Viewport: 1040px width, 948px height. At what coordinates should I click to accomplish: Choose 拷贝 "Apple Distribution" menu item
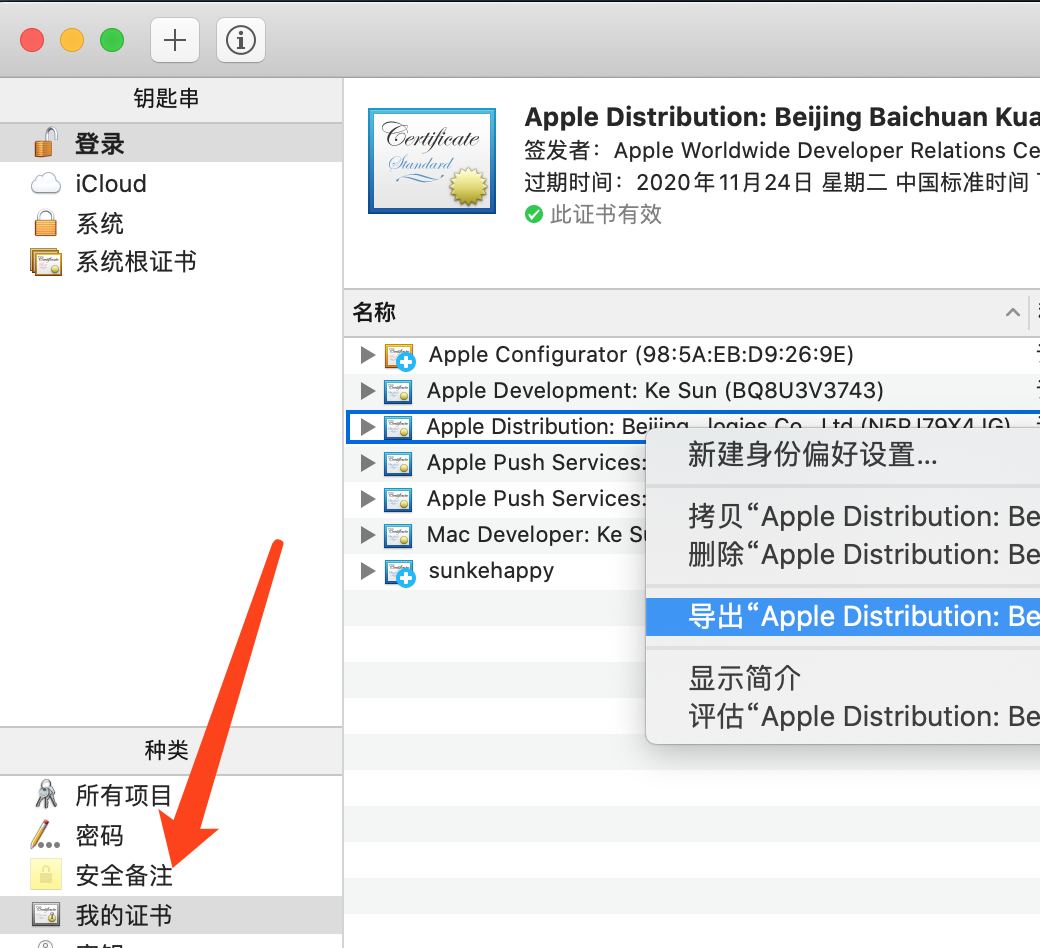coord(843,516)
